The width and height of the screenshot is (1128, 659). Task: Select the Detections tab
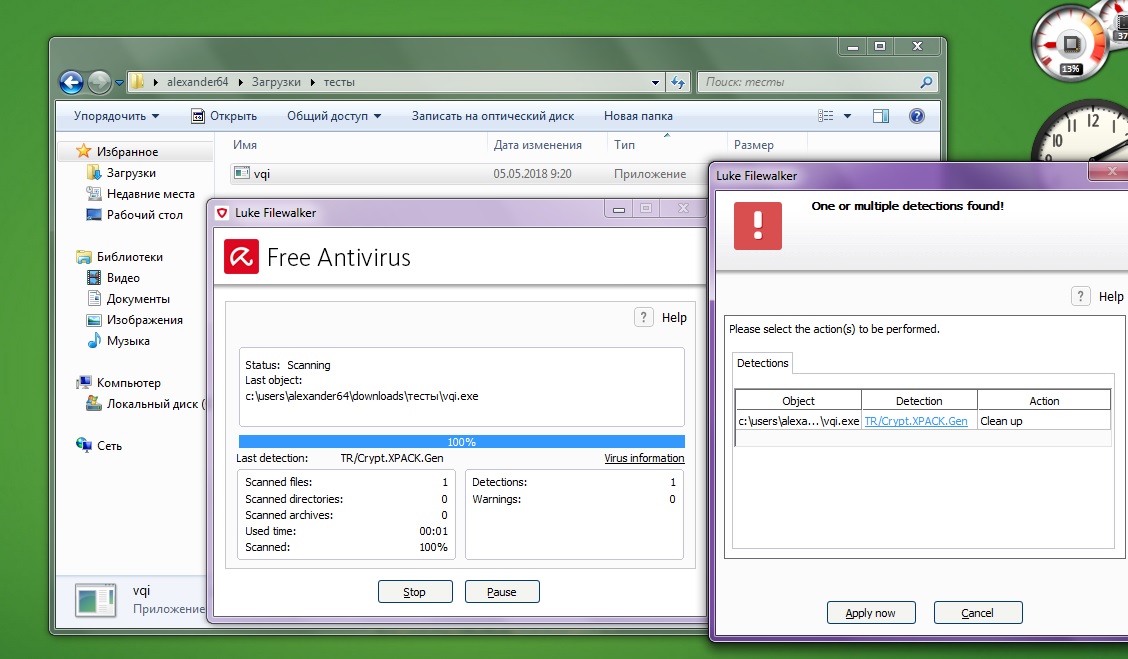(x=763, y=363)
